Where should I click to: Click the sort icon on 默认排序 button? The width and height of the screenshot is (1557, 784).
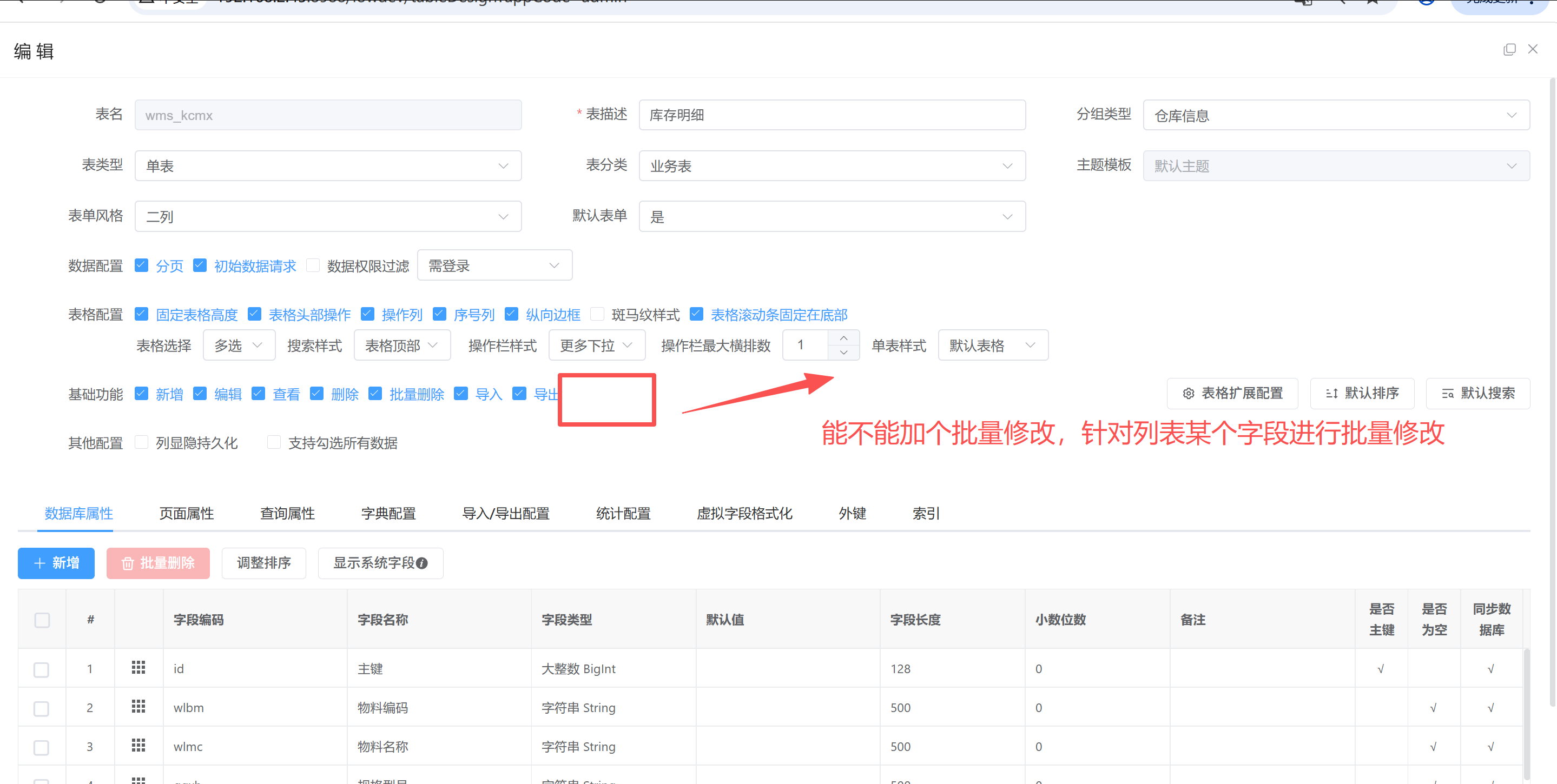pos(1331,394)
